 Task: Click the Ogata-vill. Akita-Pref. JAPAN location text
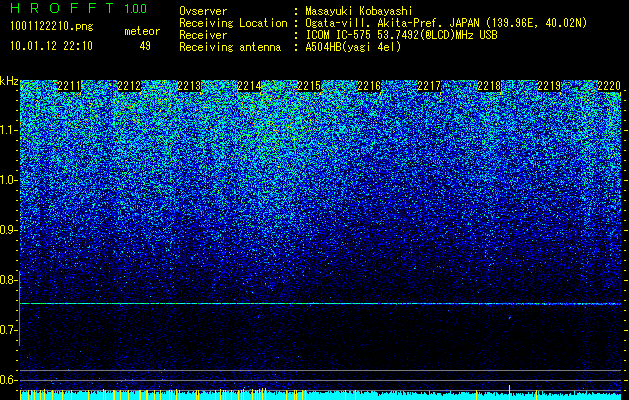point(446,23)
